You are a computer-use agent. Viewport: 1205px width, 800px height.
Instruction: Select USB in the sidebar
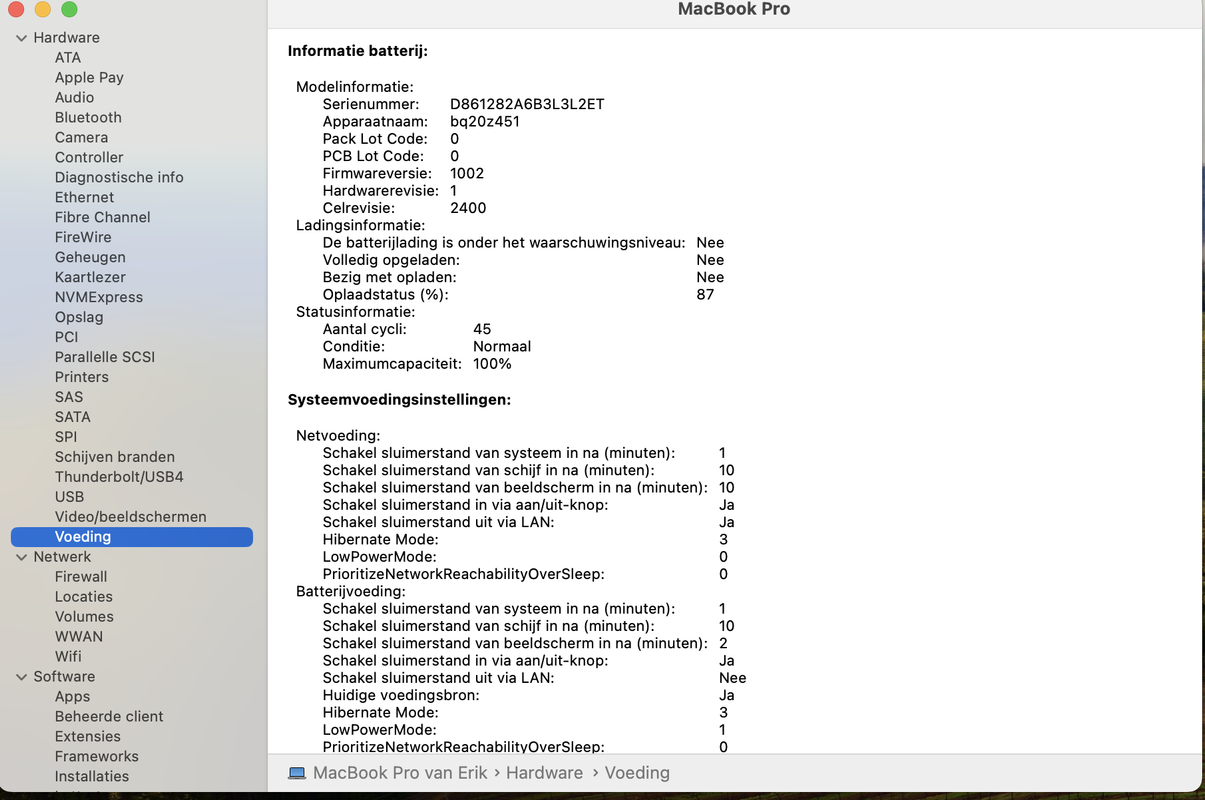tap(69, 497)
